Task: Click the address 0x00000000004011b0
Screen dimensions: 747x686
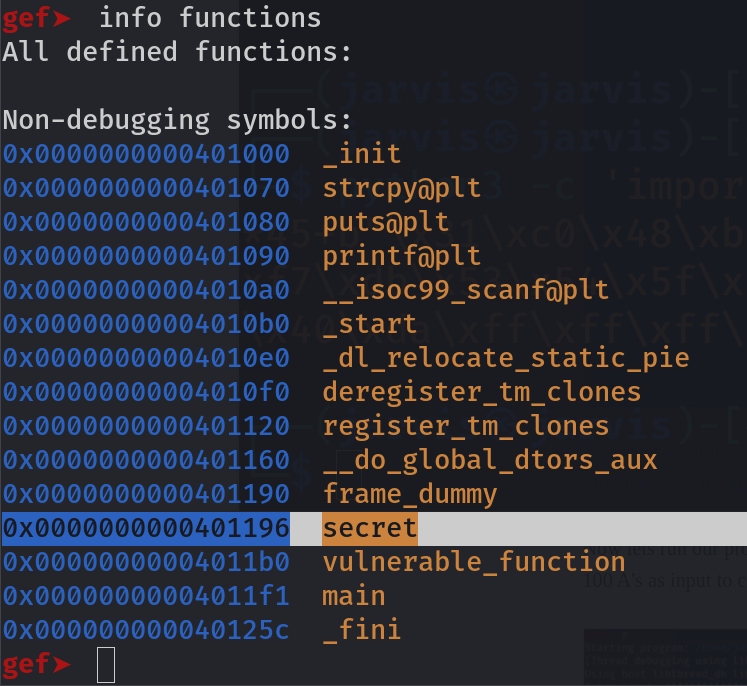Action: [x=146, y=562]
